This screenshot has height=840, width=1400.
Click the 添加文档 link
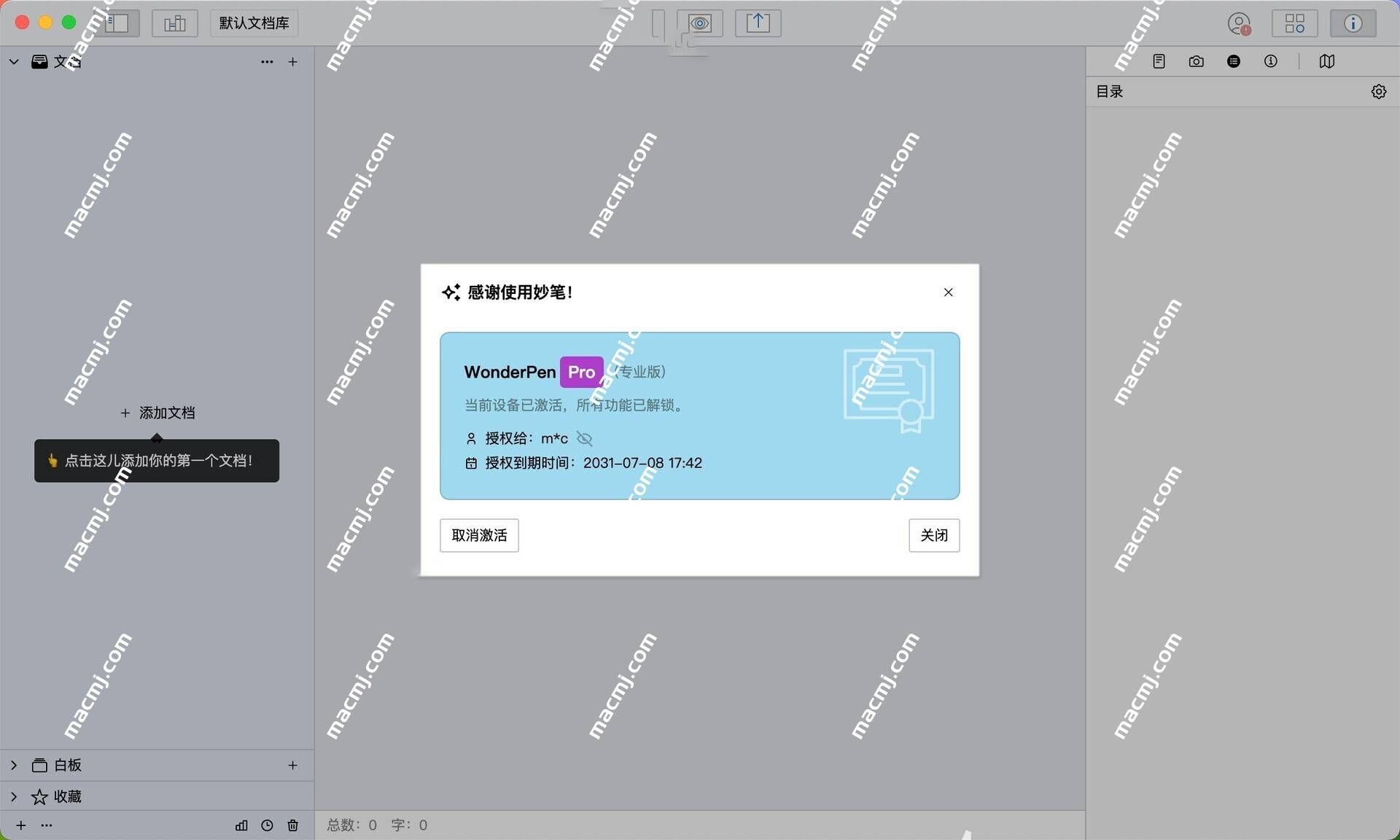click(x=157, y=413)
